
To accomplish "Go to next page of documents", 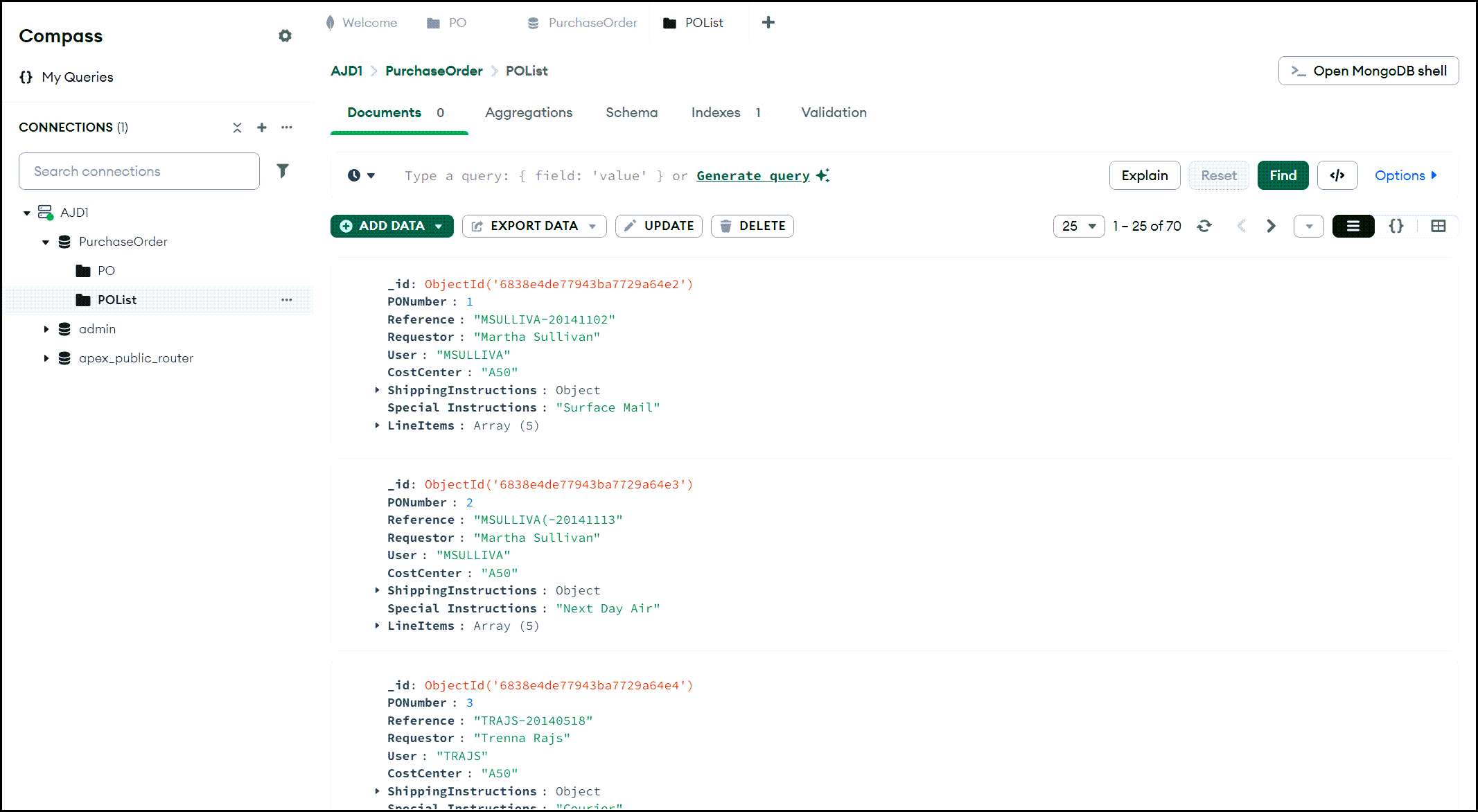I will tap(1271, 226).
